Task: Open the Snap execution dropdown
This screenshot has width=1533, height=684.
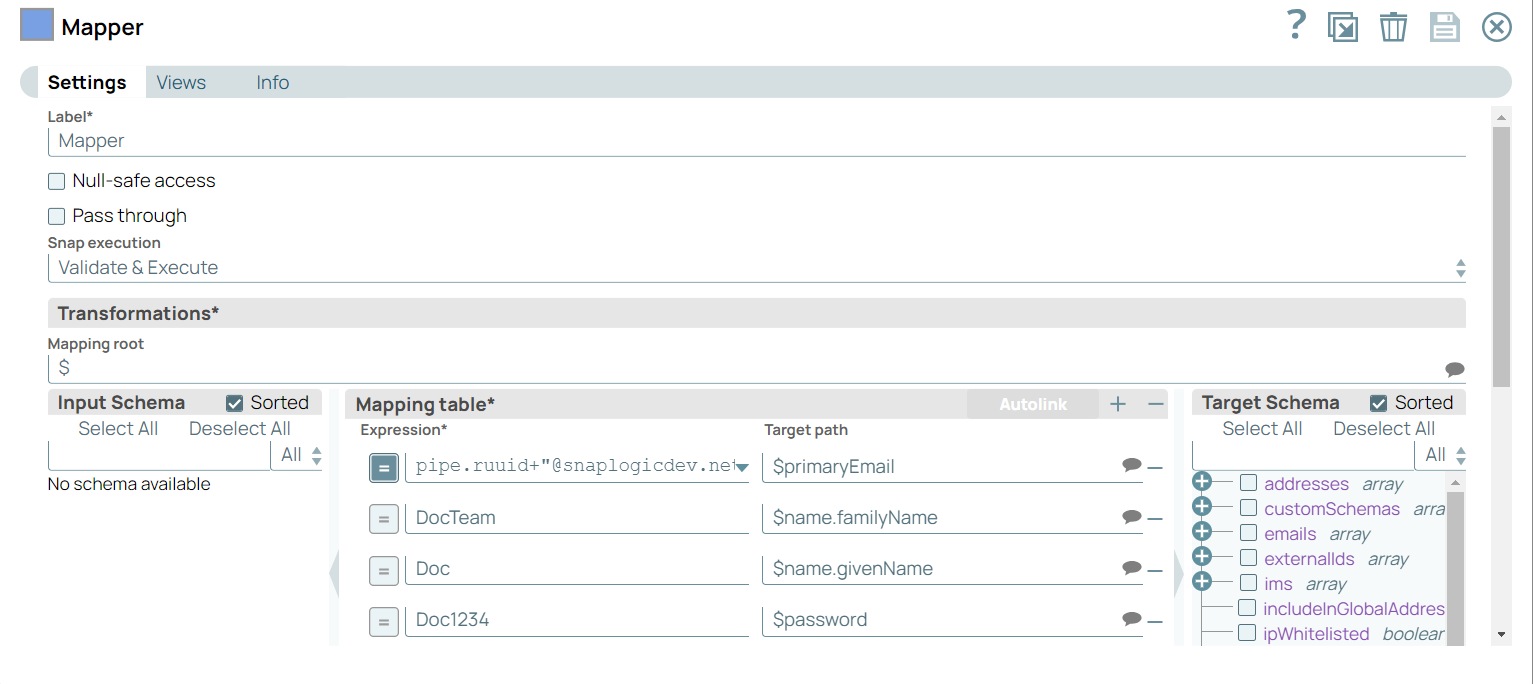Action: tap(757, 268)
